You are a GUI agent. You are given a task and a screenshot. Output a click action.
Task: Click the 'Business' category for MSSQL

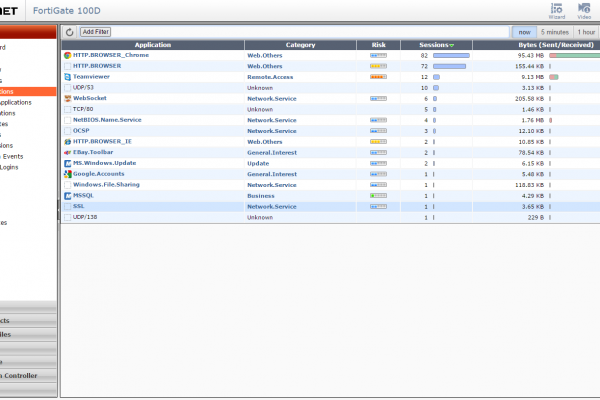pyautogui.click(x=261, y=196)
